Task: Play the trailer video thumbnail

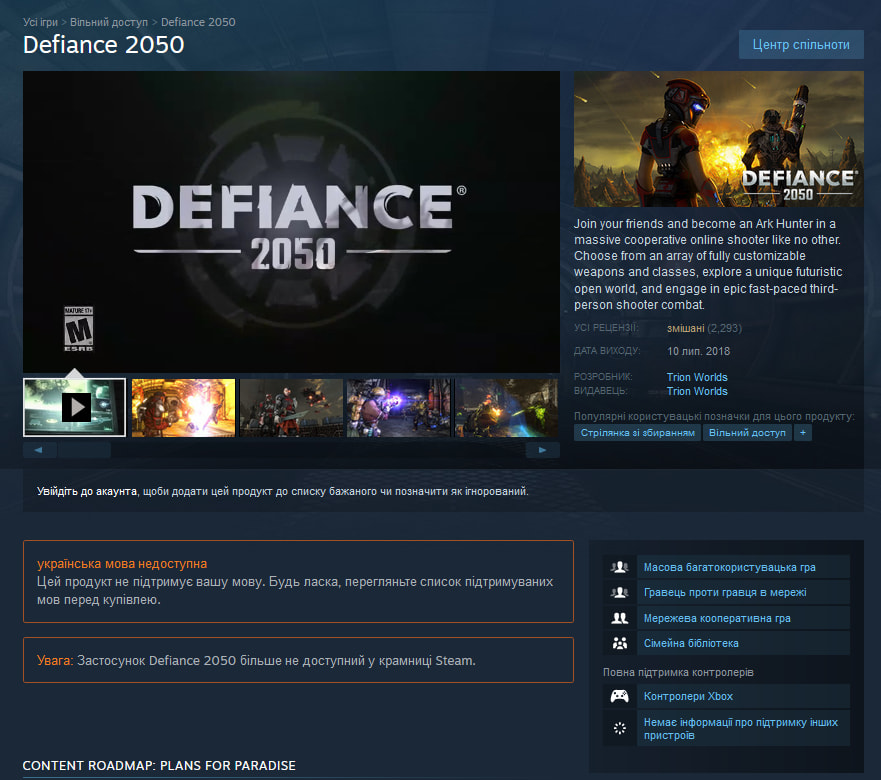Action: (74, 407)
